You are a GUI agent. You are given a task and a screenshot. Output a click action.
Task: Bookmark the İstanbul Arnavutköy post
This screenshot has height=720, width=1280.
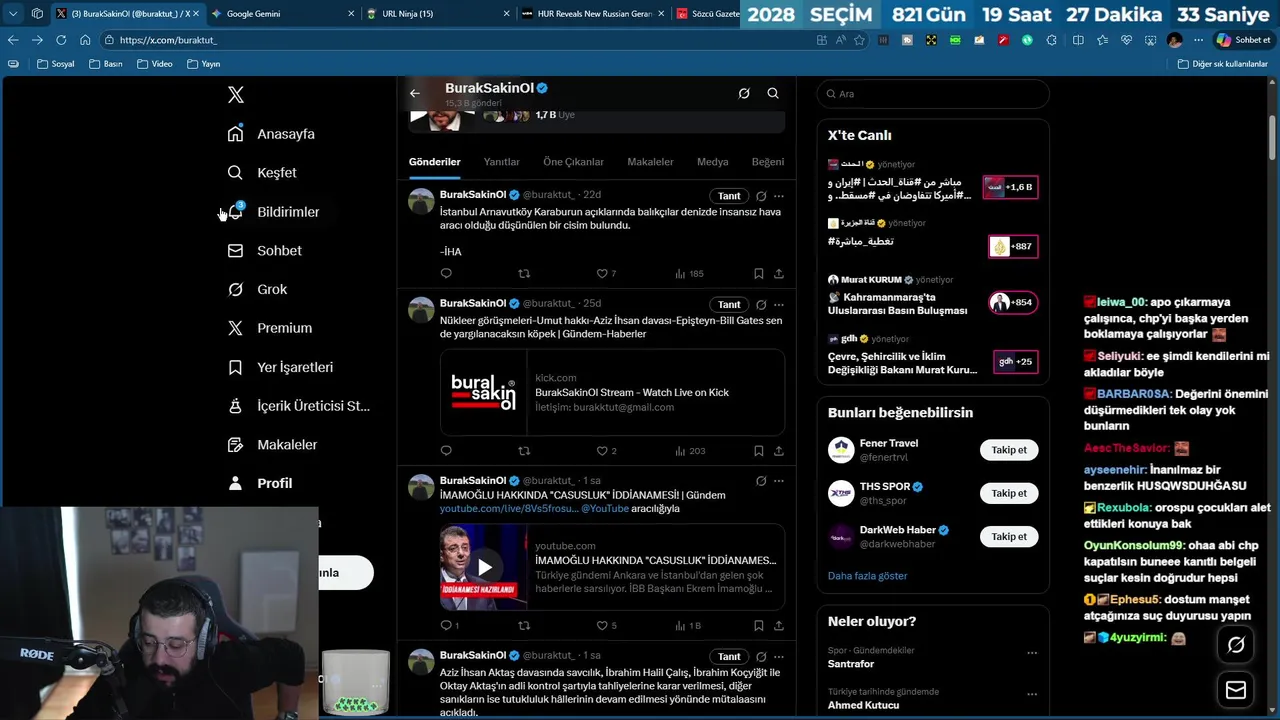coord(759,273)
